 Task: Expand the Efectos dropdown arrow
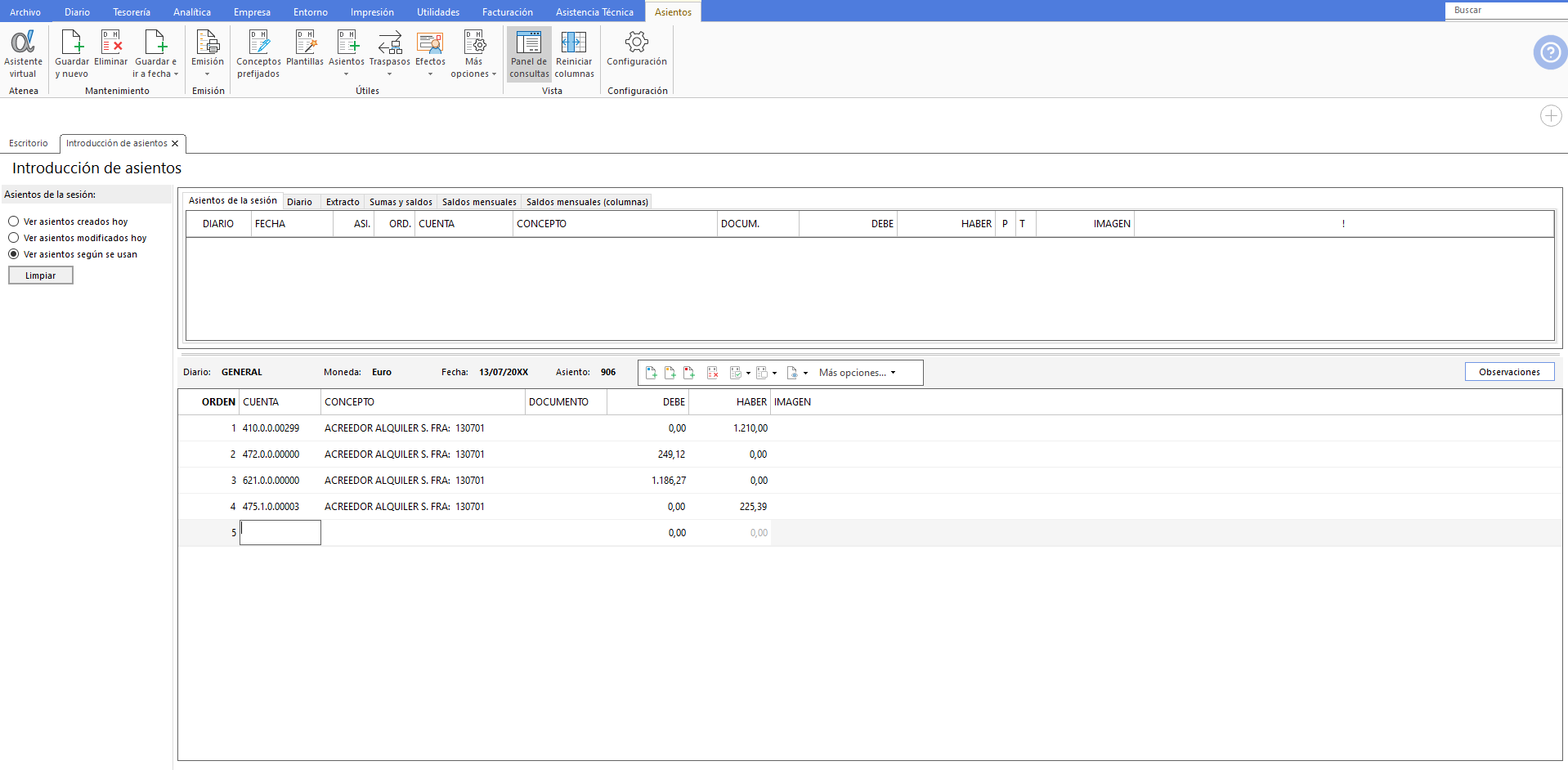point(430,74)
